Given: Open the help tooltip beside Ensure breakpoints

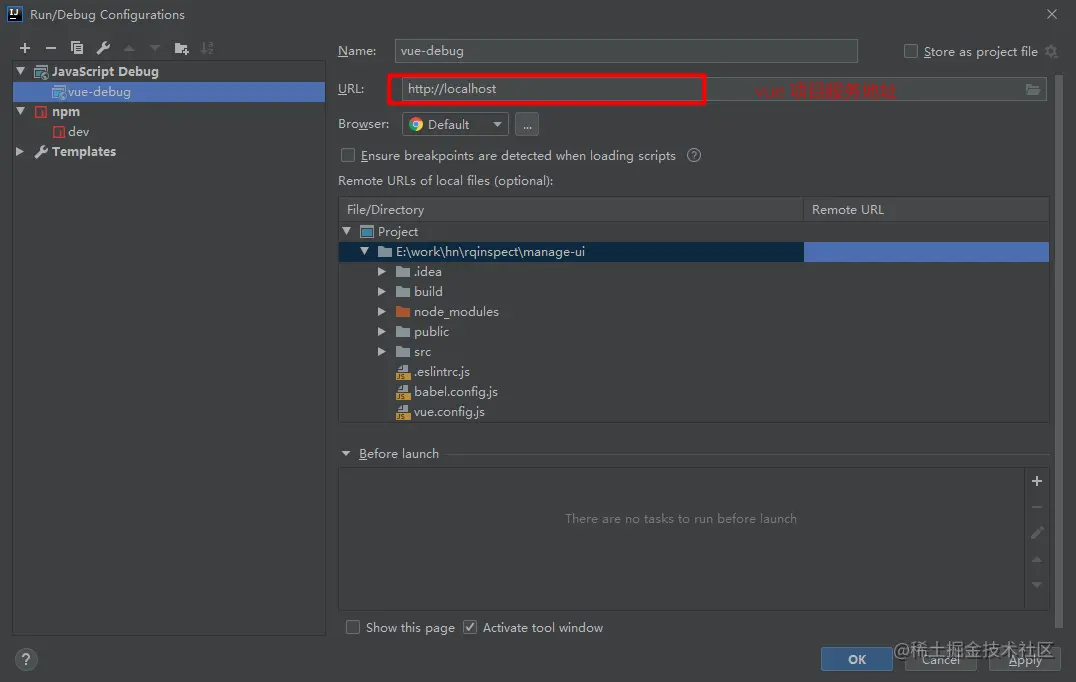Looking at the screenshot, I should pos(694,155).
